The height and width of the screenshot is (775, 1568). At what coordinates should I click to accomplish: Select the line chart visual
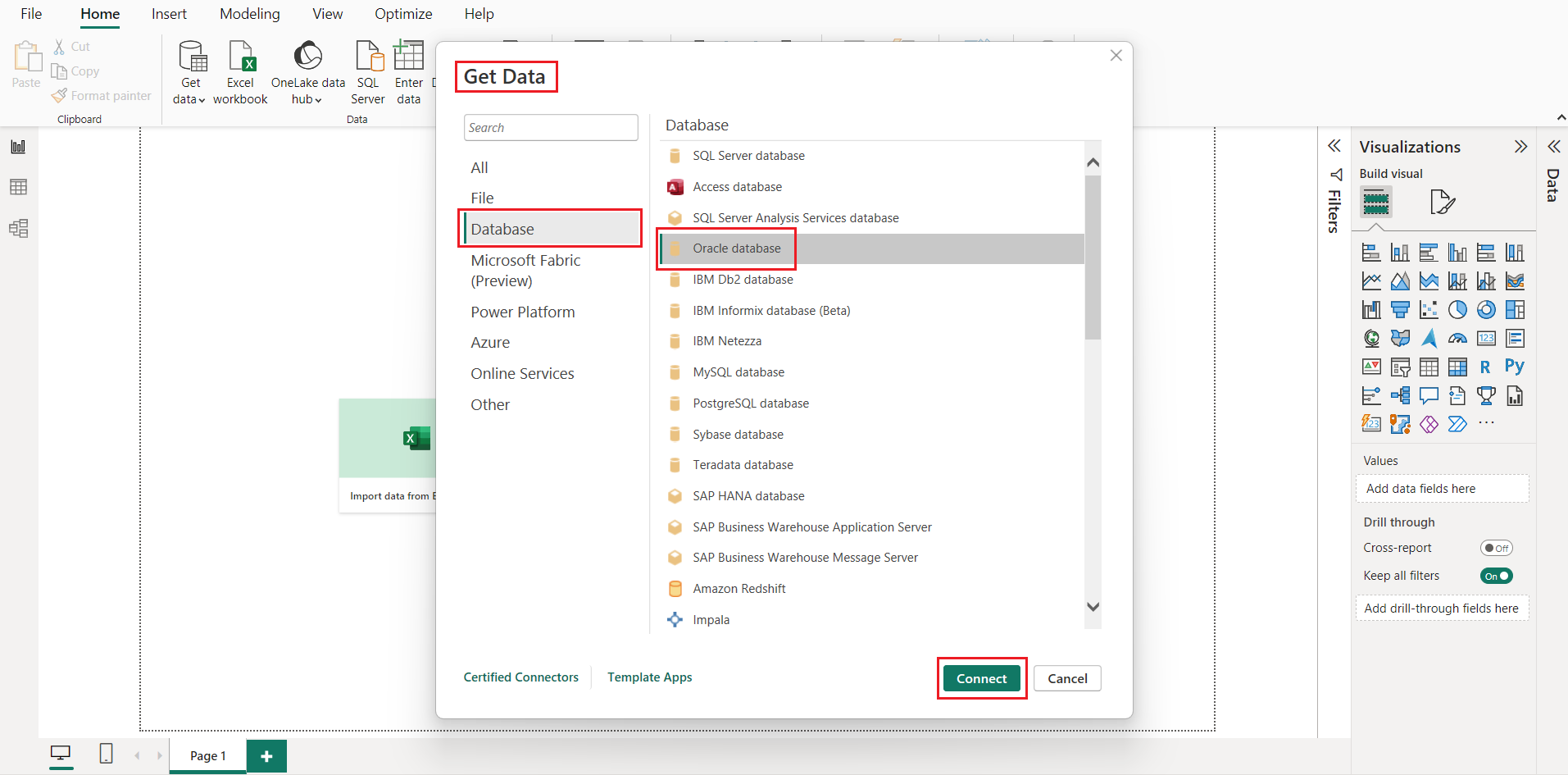click(1371, 281)
